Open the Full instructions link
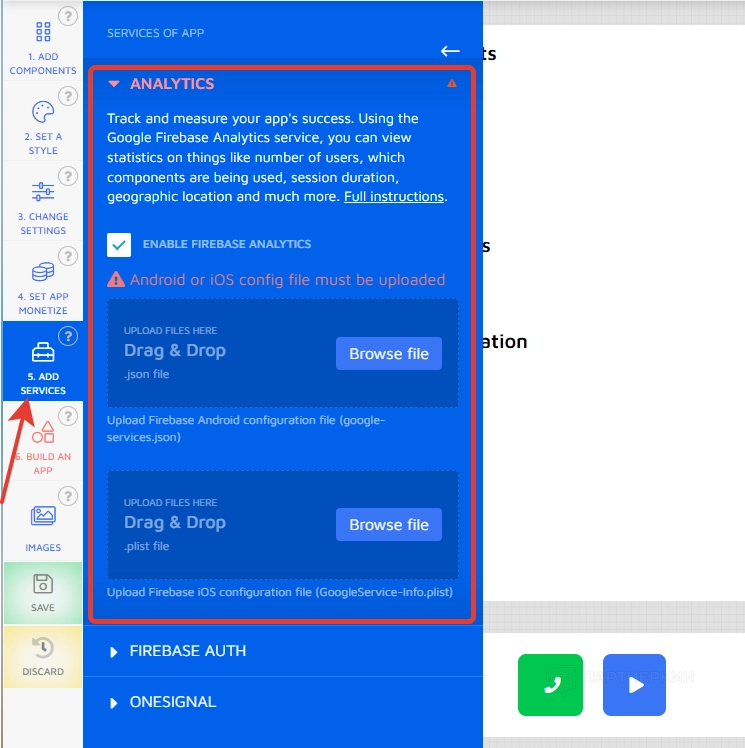The image size is (745, 748). [x=394, y=197]
